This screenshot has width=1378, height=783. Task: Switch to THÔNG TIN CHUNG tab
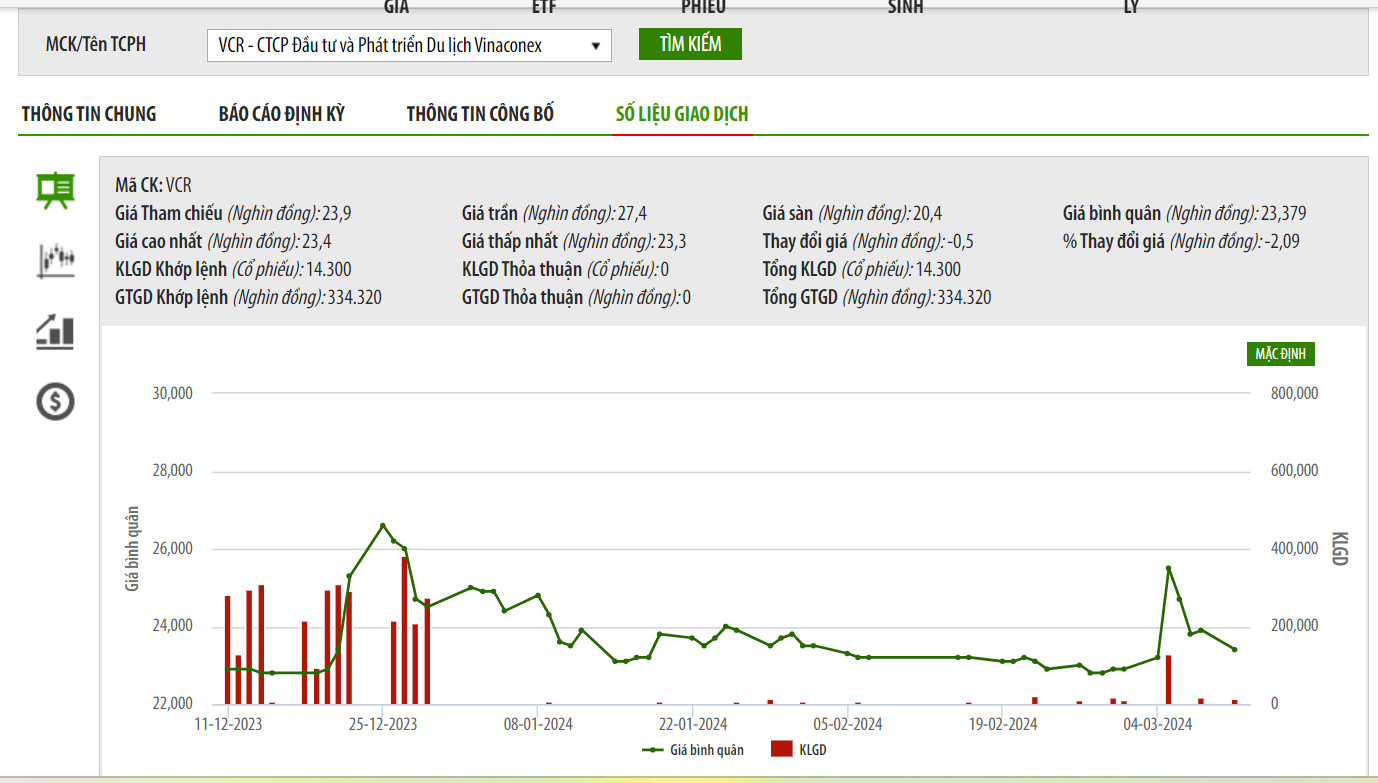click(x=89, y=114)
